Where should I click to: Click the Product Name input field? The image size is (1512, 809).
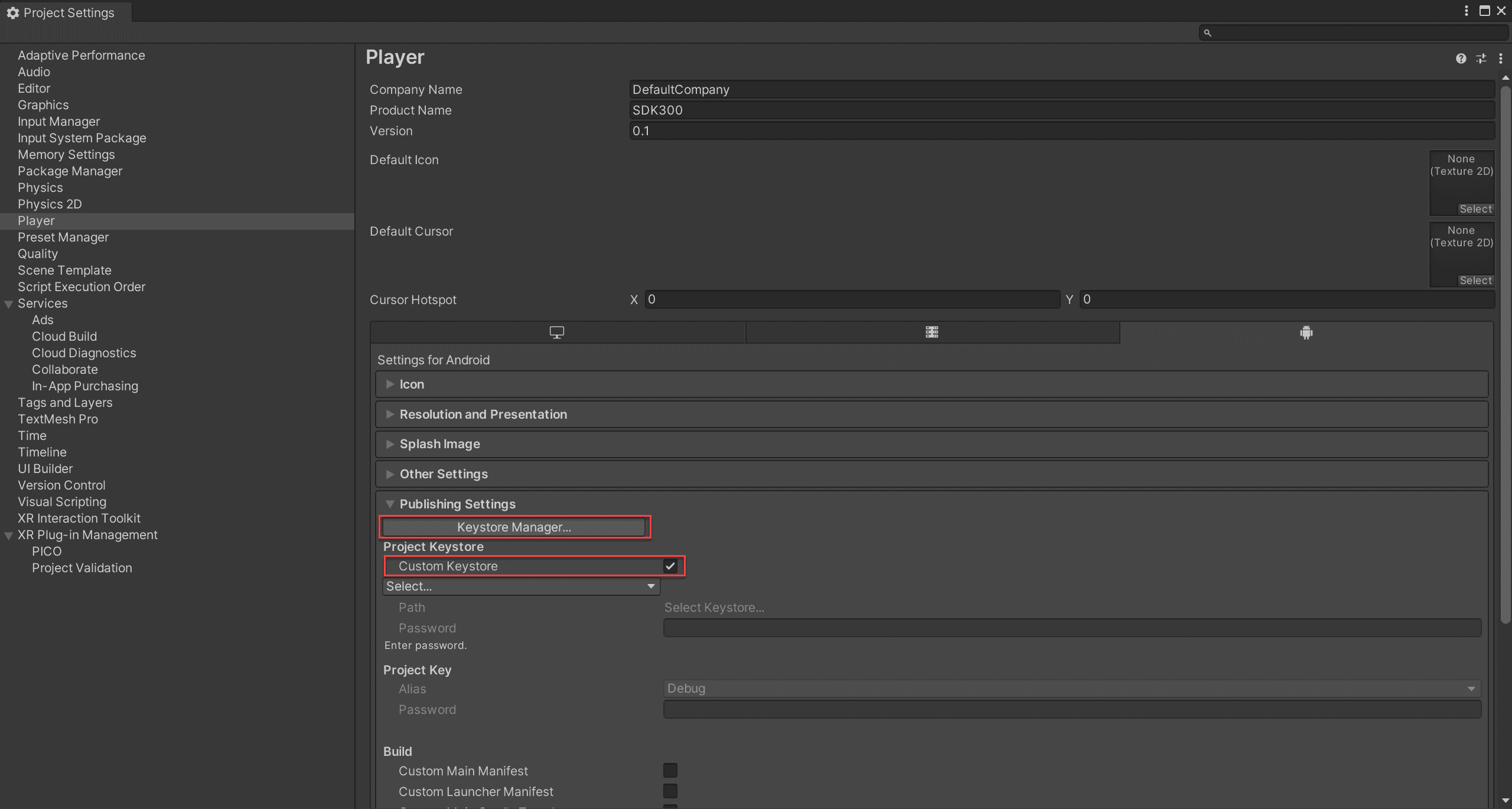(1061, 110)
